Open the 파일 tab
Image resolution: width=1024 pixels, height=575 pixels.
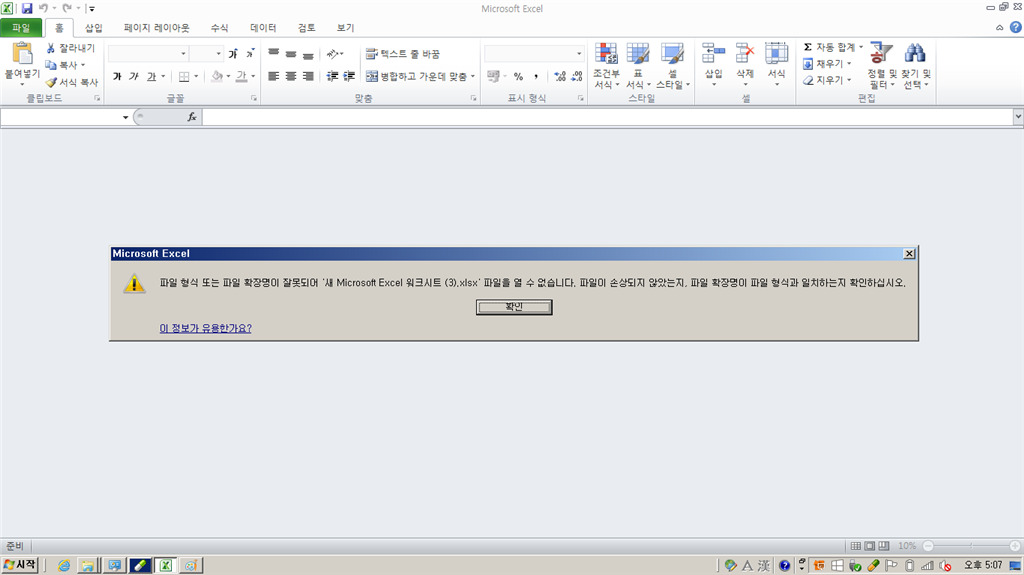click(21, 27)
